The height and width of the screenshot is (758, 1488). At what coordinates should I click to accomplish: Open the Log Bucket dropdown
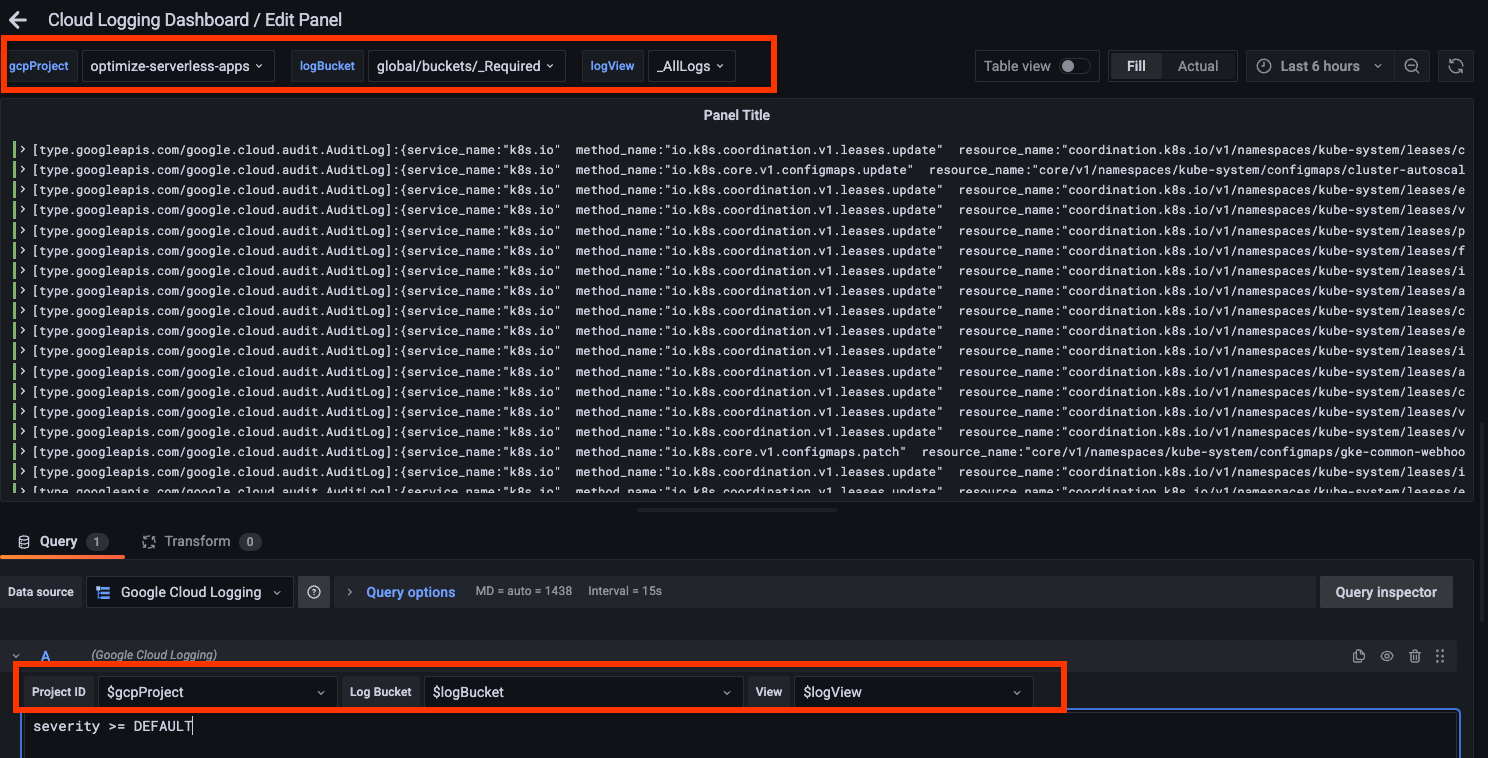click(x=583, y=692)
